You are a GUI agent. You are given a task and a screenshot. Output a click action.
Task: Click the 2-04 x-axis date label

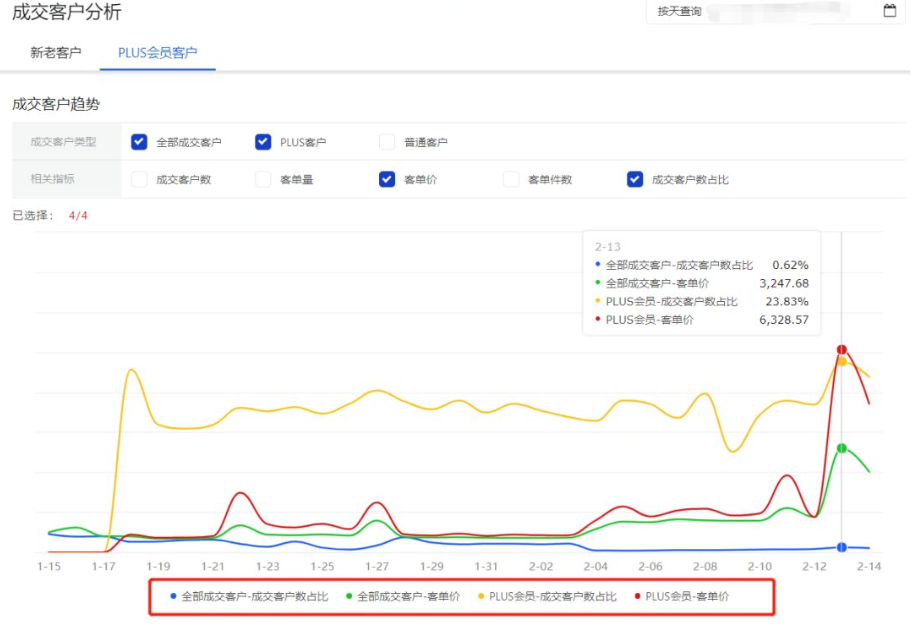click(x=596, y=566)
